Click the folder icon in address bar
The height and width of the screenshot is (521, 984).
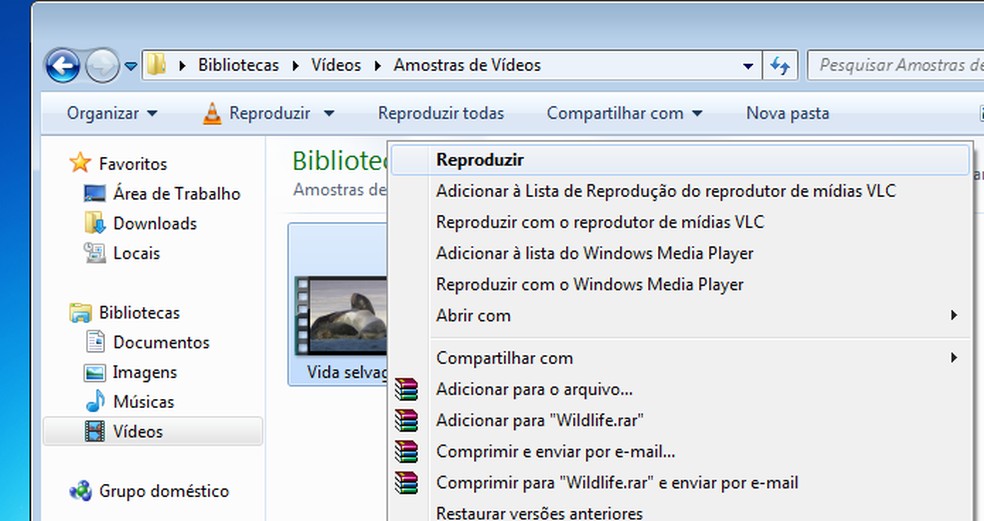pos(157,65)
